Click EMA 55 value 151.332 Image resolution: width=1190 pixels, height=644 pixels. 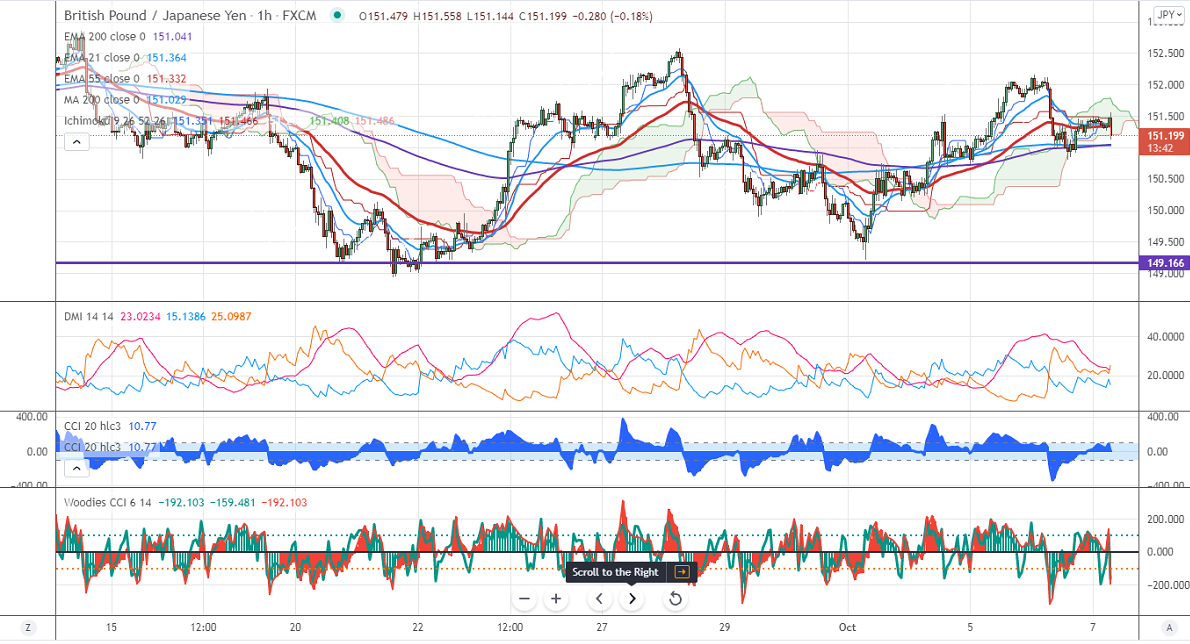point(166,79)
